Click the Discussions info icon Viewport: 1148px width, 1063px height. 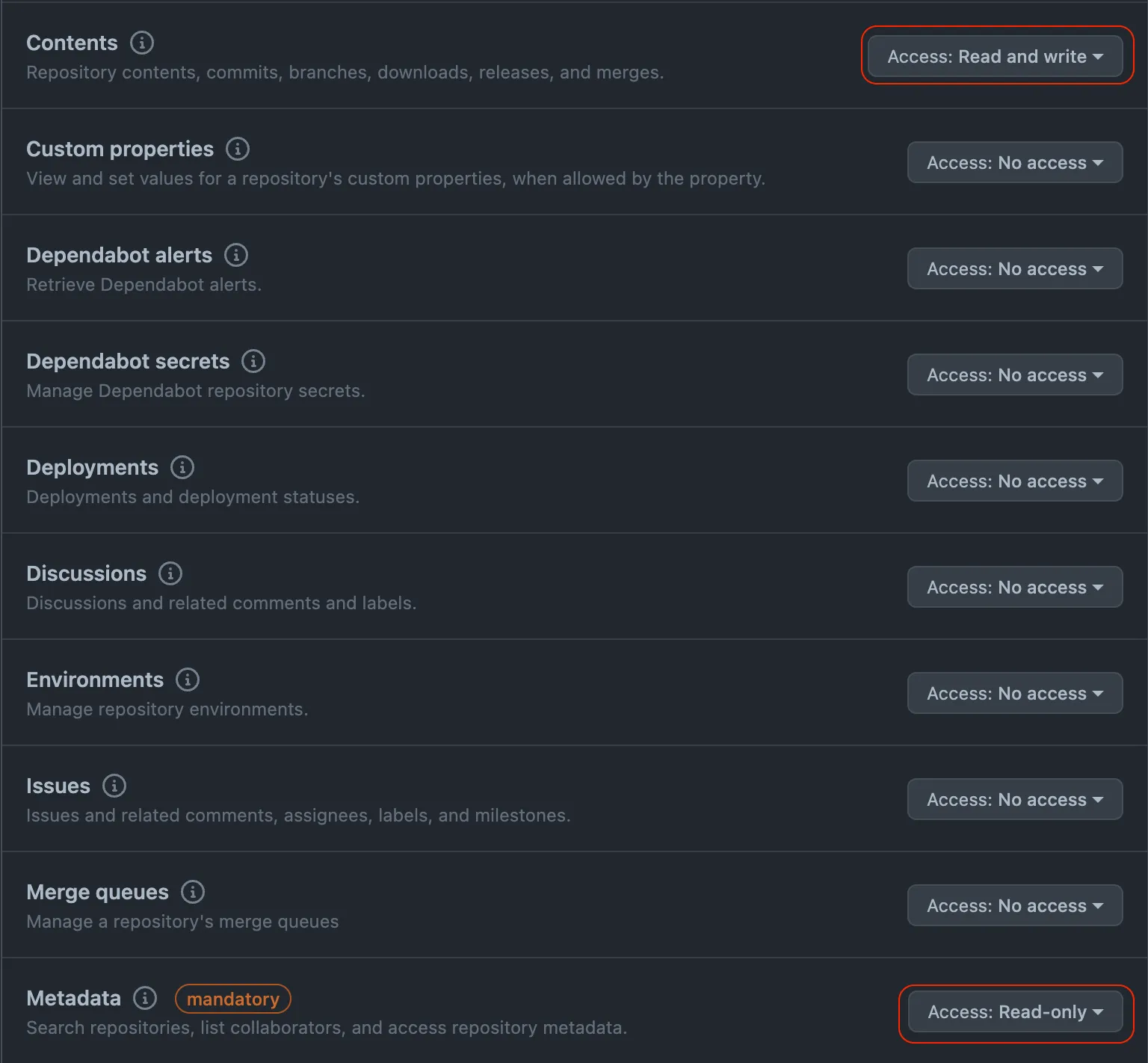coord(170,573)
